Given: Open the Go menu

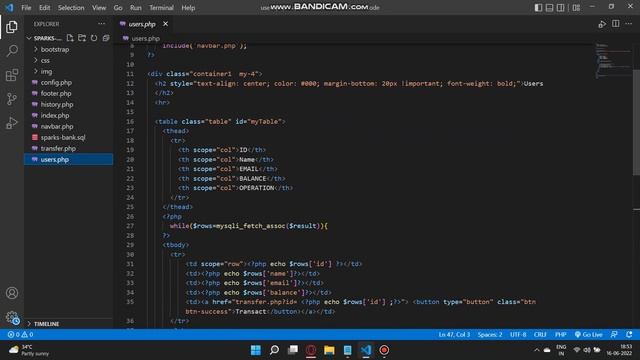Looking at the screenshot, I should [118, 7].
